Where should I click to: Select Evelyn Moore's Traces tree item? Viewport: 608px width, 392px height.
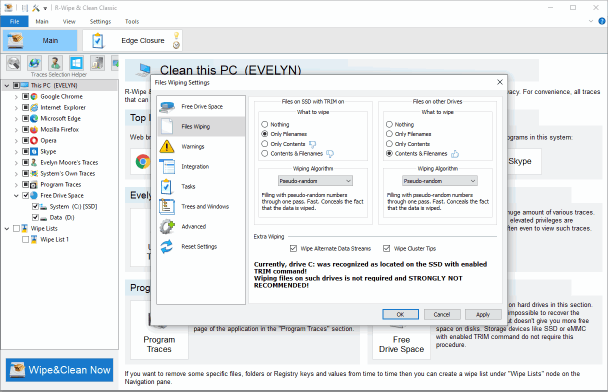(x=69, y=162)
